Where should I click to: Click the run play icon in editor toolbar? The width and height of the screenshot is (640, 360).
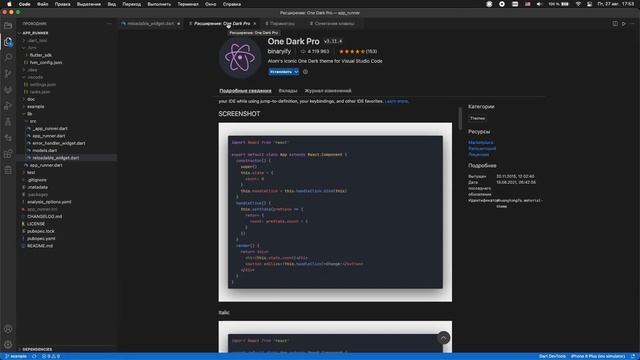[624, 24]
